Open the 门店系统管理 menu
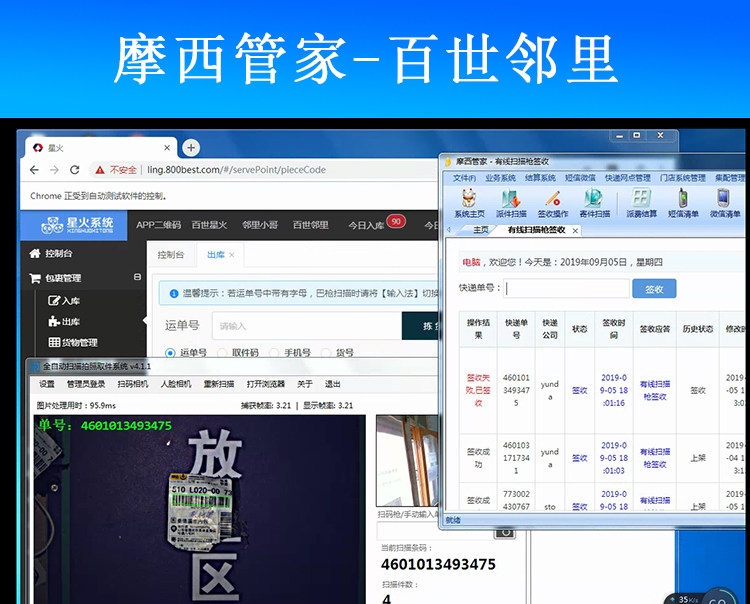The height and width of the screenshot is (604, 750). [x=683, y=178]
